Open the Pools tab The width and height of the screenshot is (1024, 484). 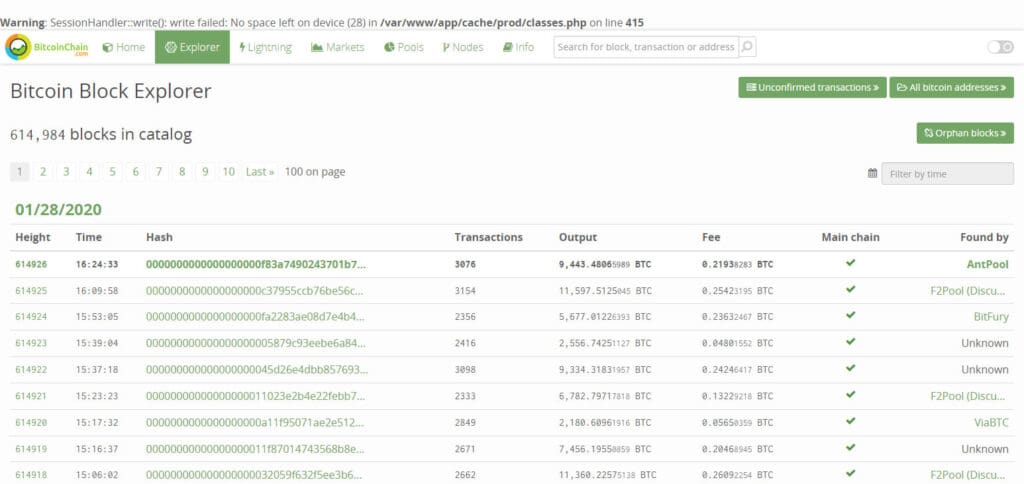[404, 47]
